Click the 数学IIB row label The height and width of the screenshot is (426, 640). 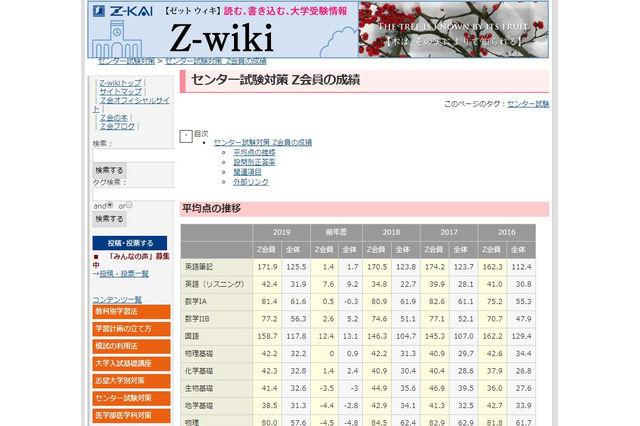(197, 319)
